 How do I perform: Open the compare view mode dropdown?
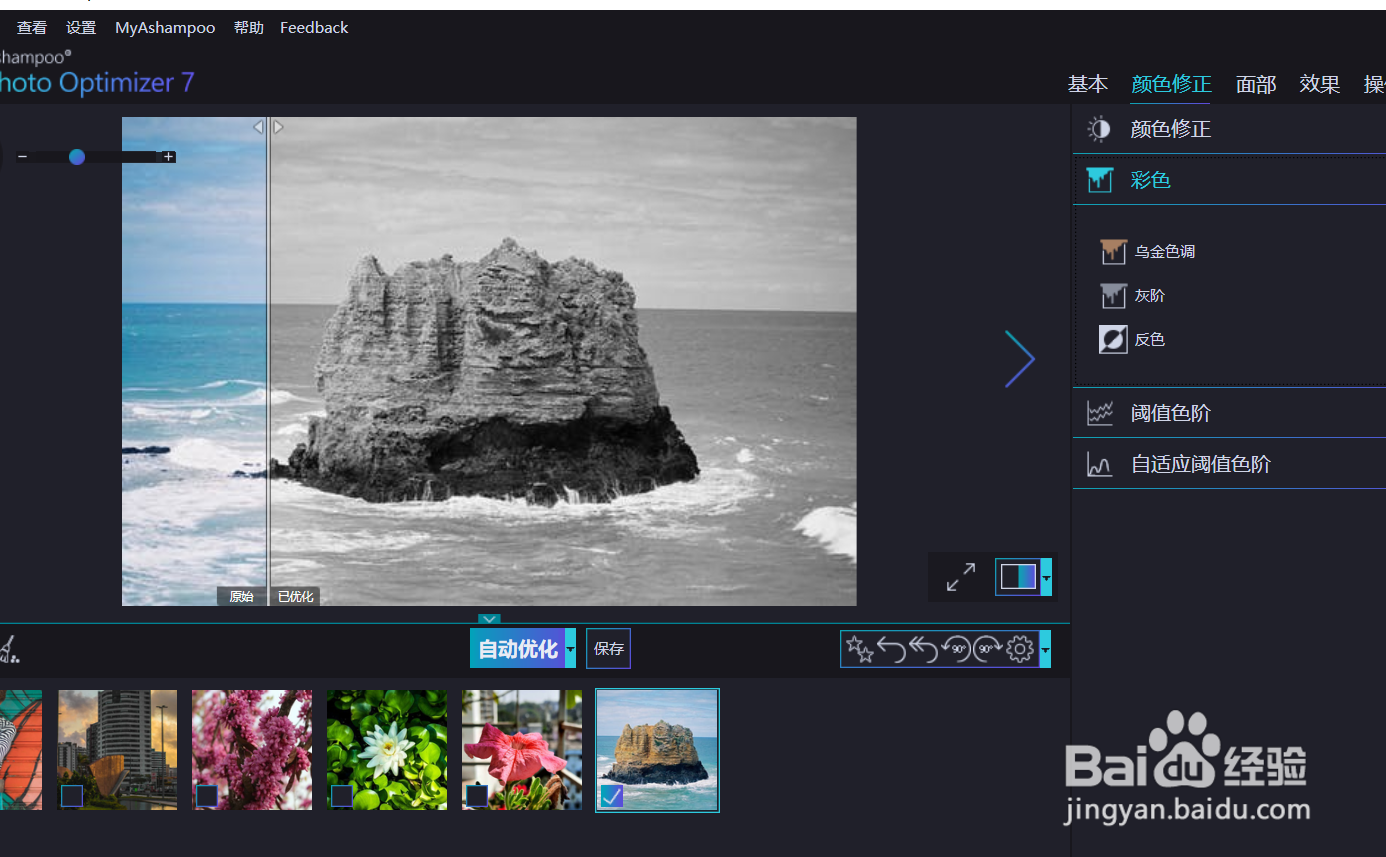click(1046, 577)
